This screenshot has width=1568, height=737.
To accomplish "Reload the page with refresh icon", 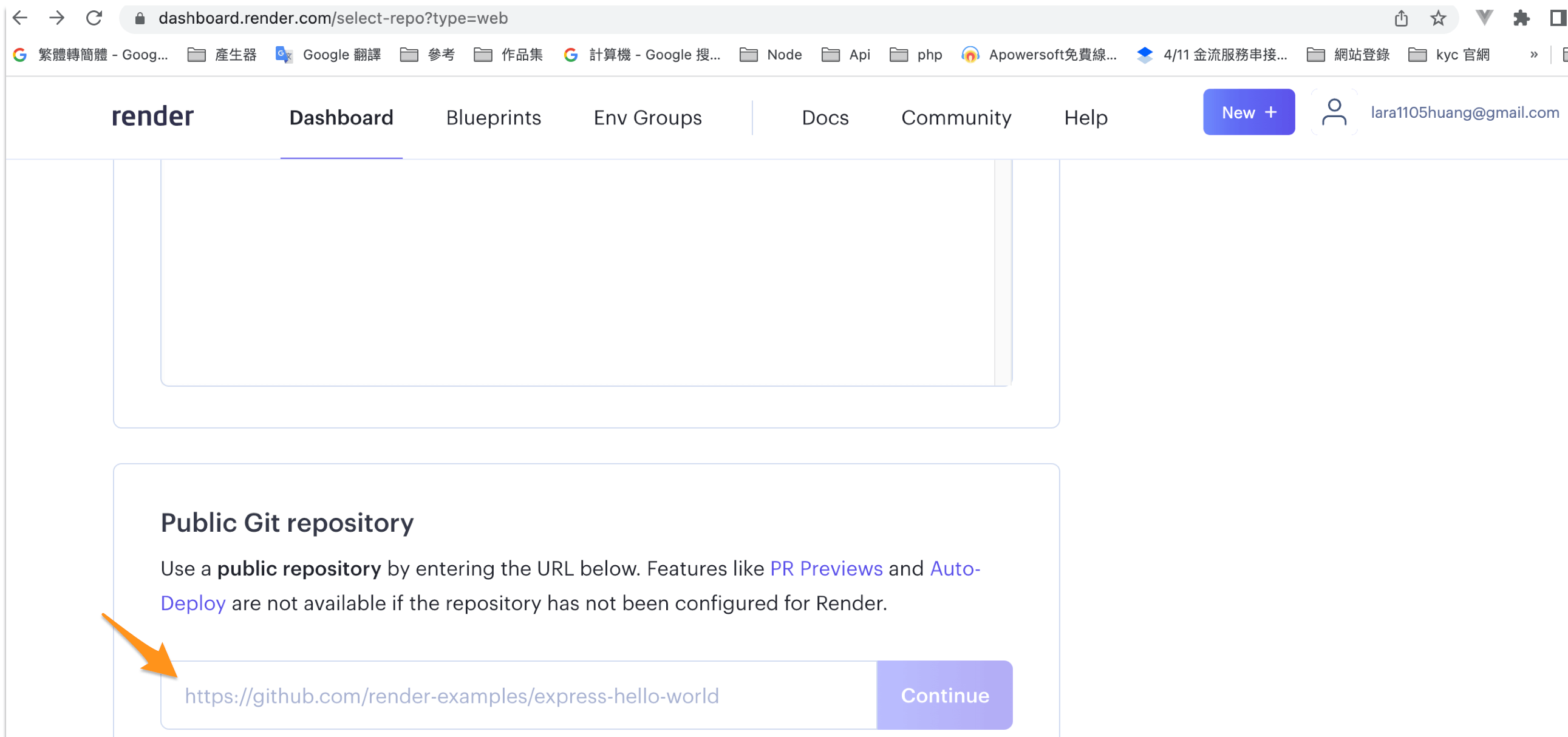I will 94,18.
